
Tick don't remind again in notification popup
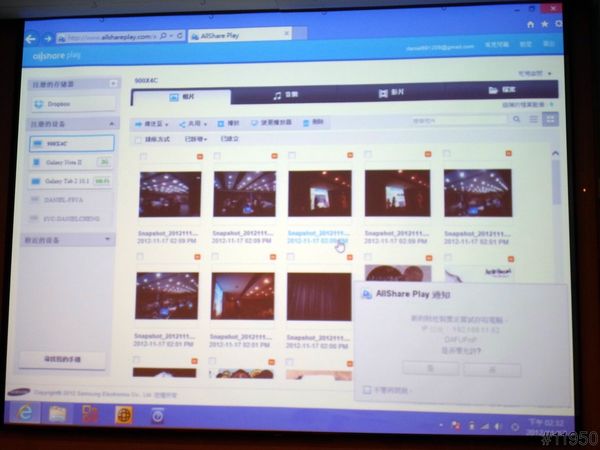pos(367,390)
